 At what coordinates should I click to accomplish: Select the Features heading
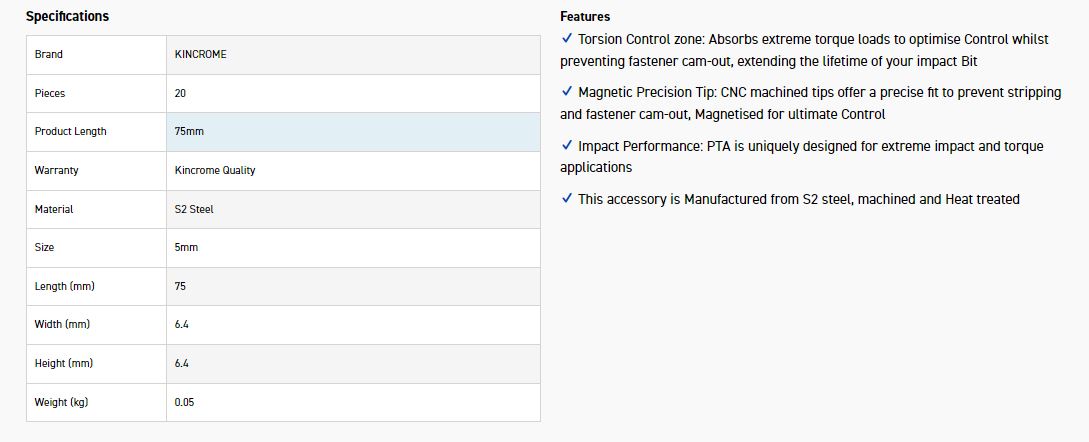pyautogui.click(x=585, y=16)
